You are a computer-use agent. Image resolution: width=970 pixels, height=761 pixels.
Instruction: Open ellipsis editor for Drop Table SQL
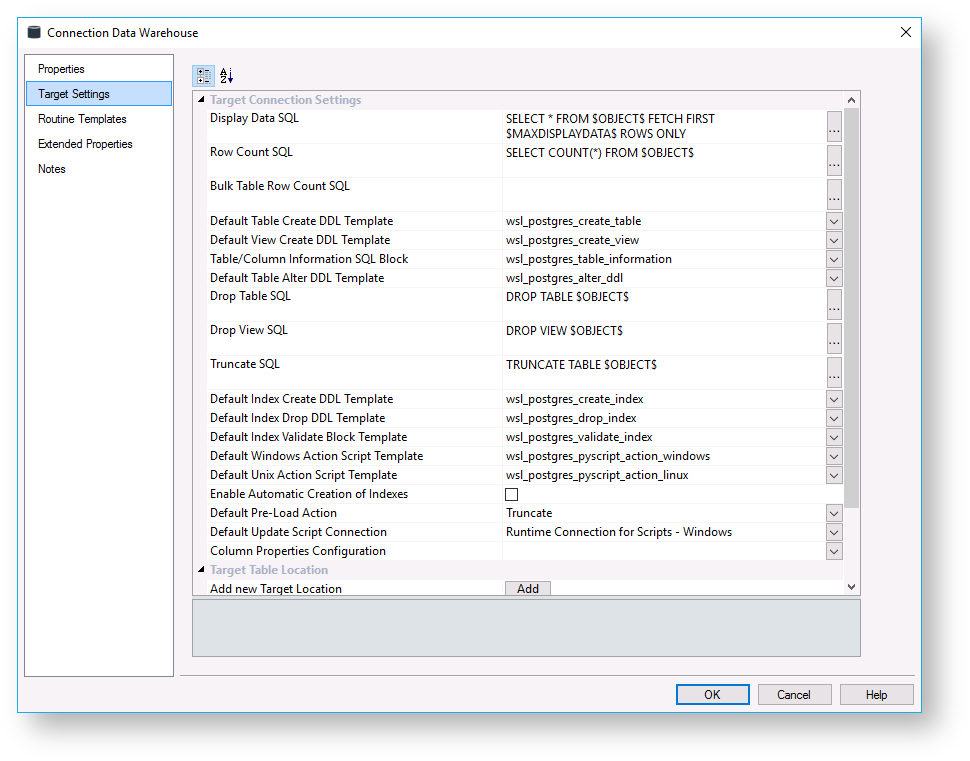[x=834, y=304]
